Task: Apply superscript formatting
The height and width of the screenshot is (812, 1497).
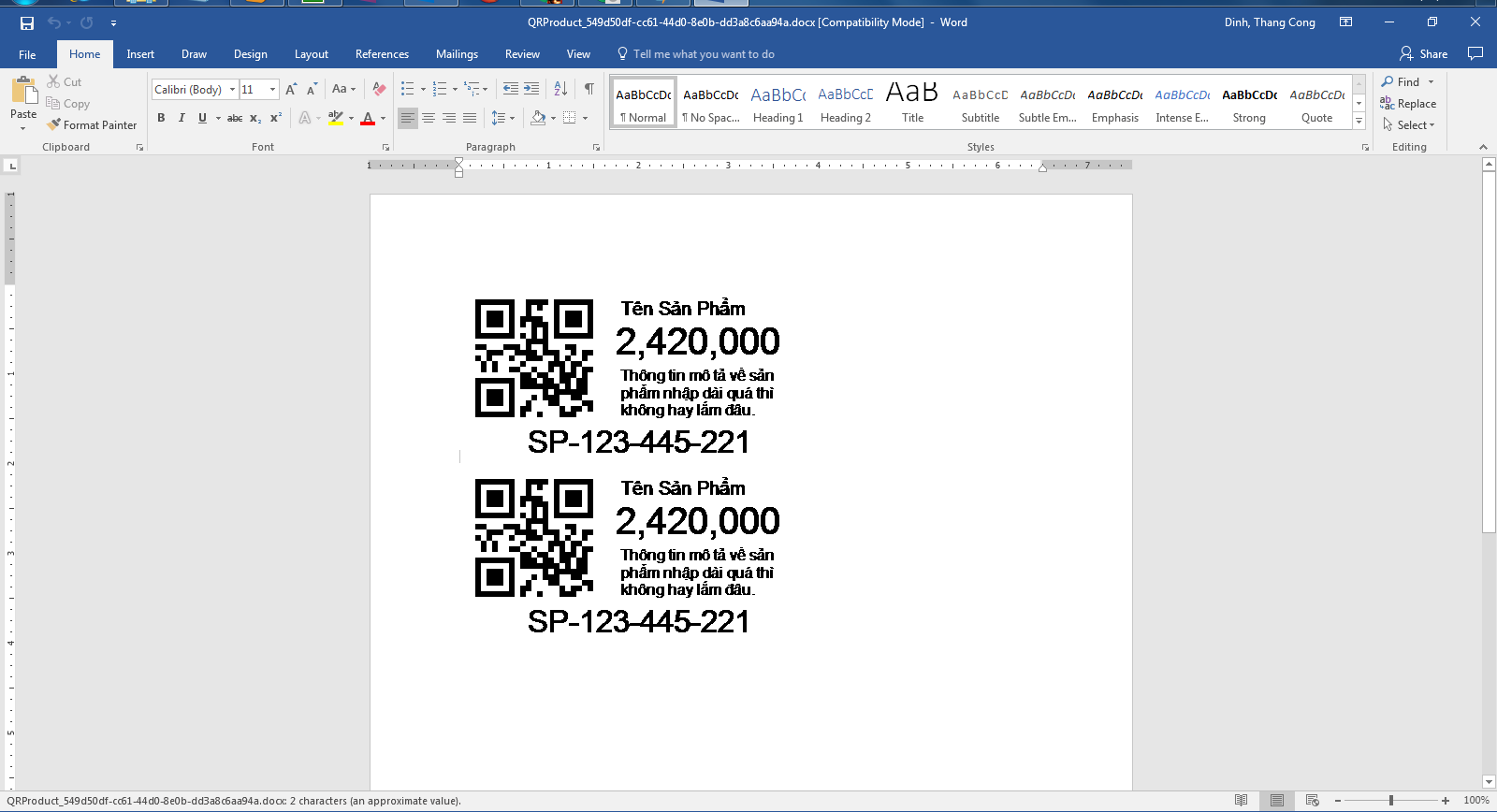Action: point(276,118)
